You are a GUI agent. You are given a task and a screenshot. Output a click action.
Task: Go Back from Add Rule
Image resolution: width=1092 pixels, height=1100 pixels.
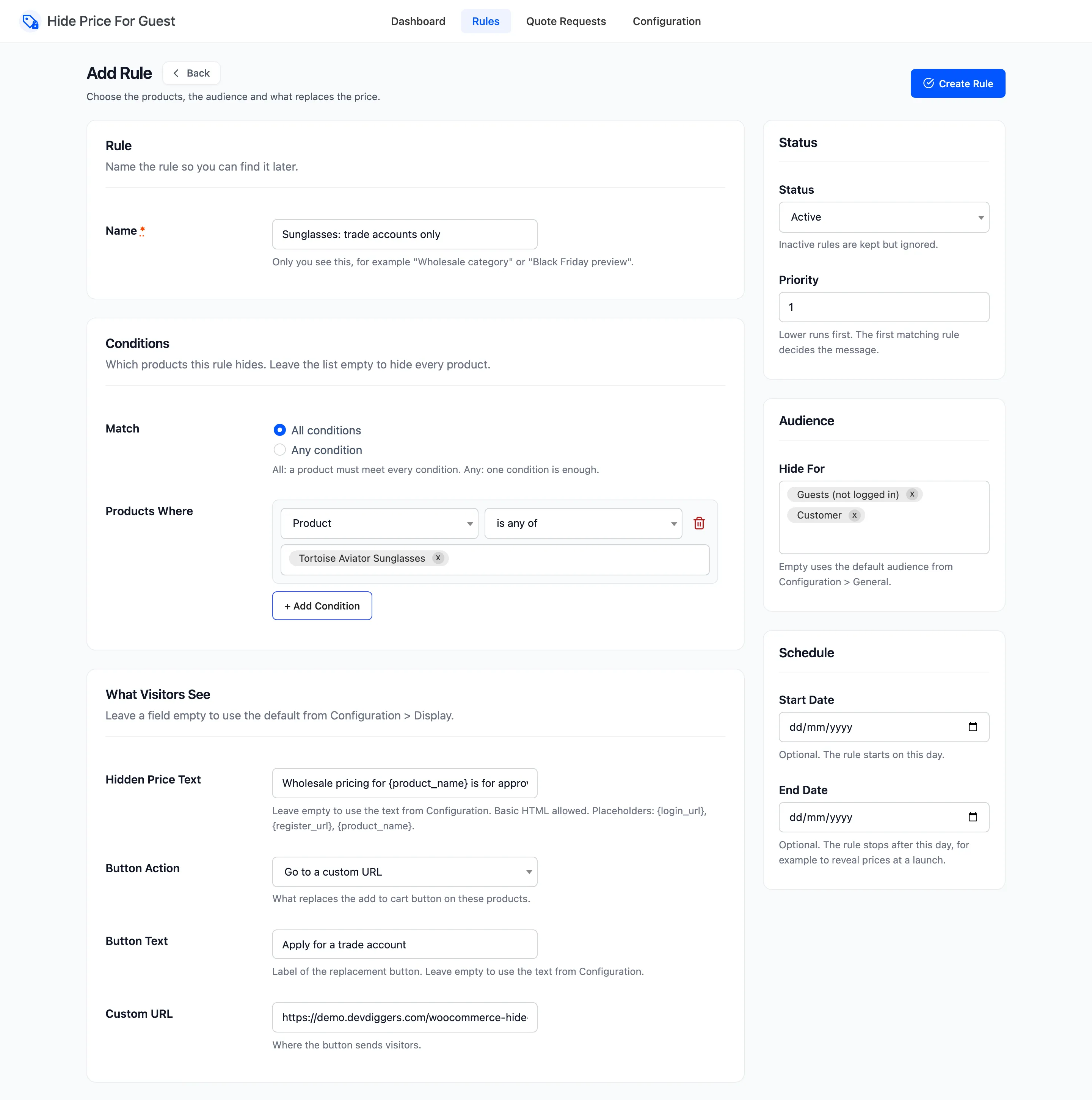(191, 73)
